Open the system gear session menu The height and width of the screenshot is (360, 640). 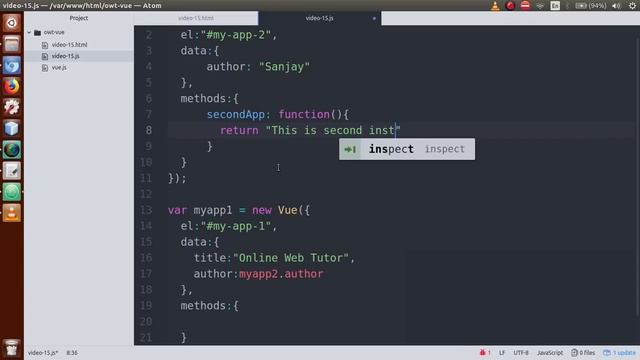[x=632, y=6]
